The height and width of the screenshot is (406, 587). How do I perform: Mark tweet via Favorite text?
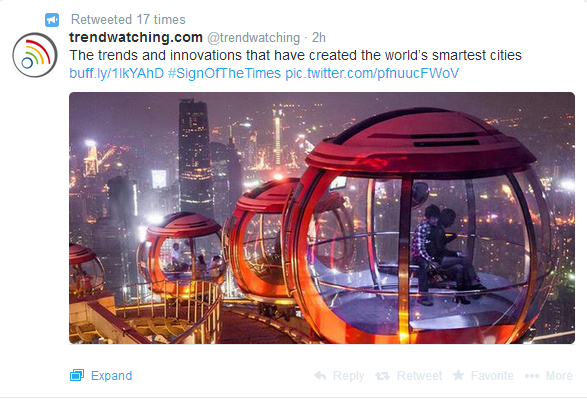click(x=492, y=375)
